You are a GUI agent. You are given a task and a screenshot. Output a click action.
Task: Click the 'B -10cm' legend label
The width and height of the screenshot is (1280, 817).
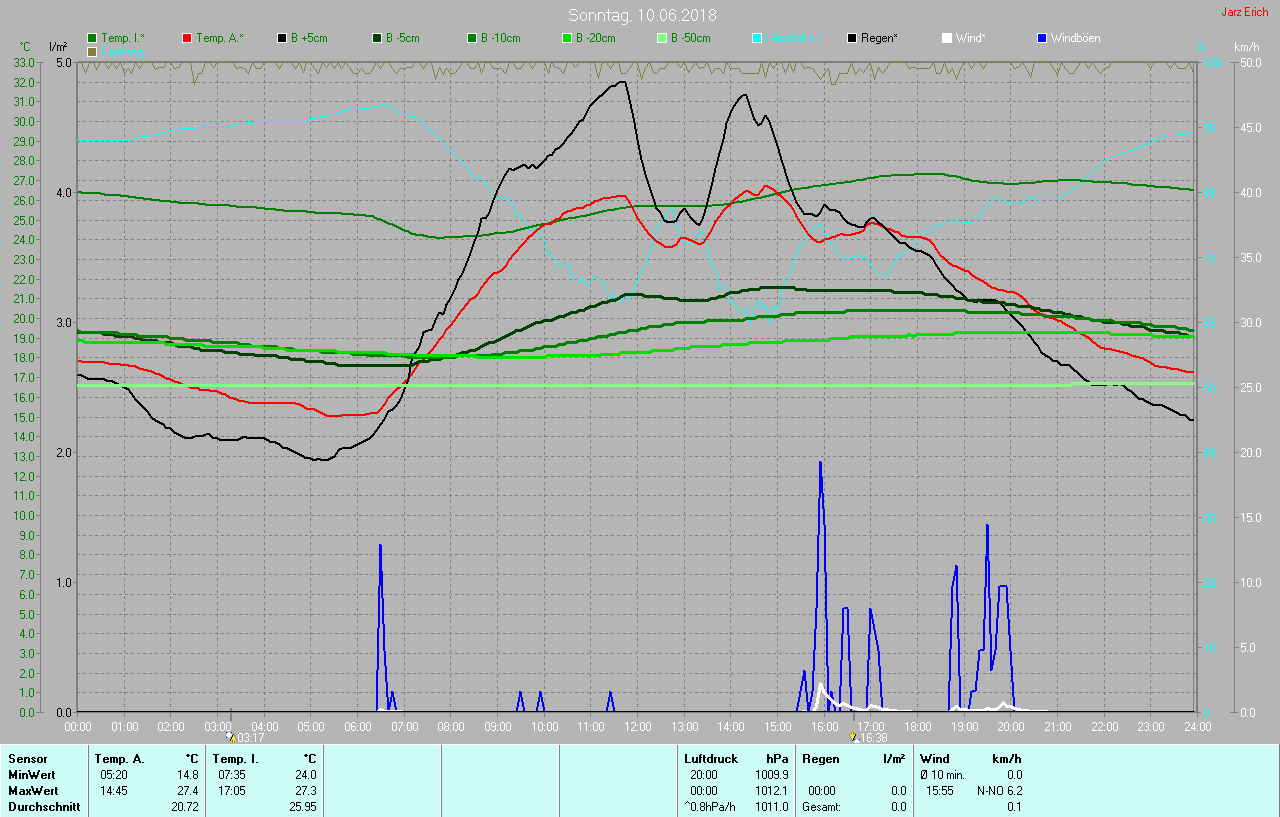pos(500,38)
